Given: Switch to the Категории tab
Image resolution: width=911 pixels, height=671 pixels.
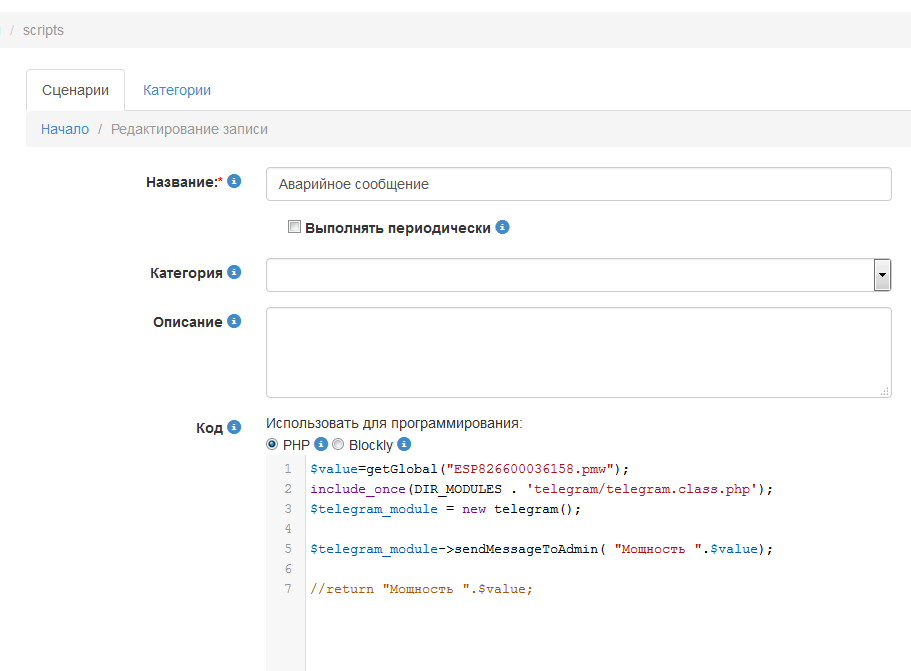Looking at the screenshot, I should tap(177, 90).
